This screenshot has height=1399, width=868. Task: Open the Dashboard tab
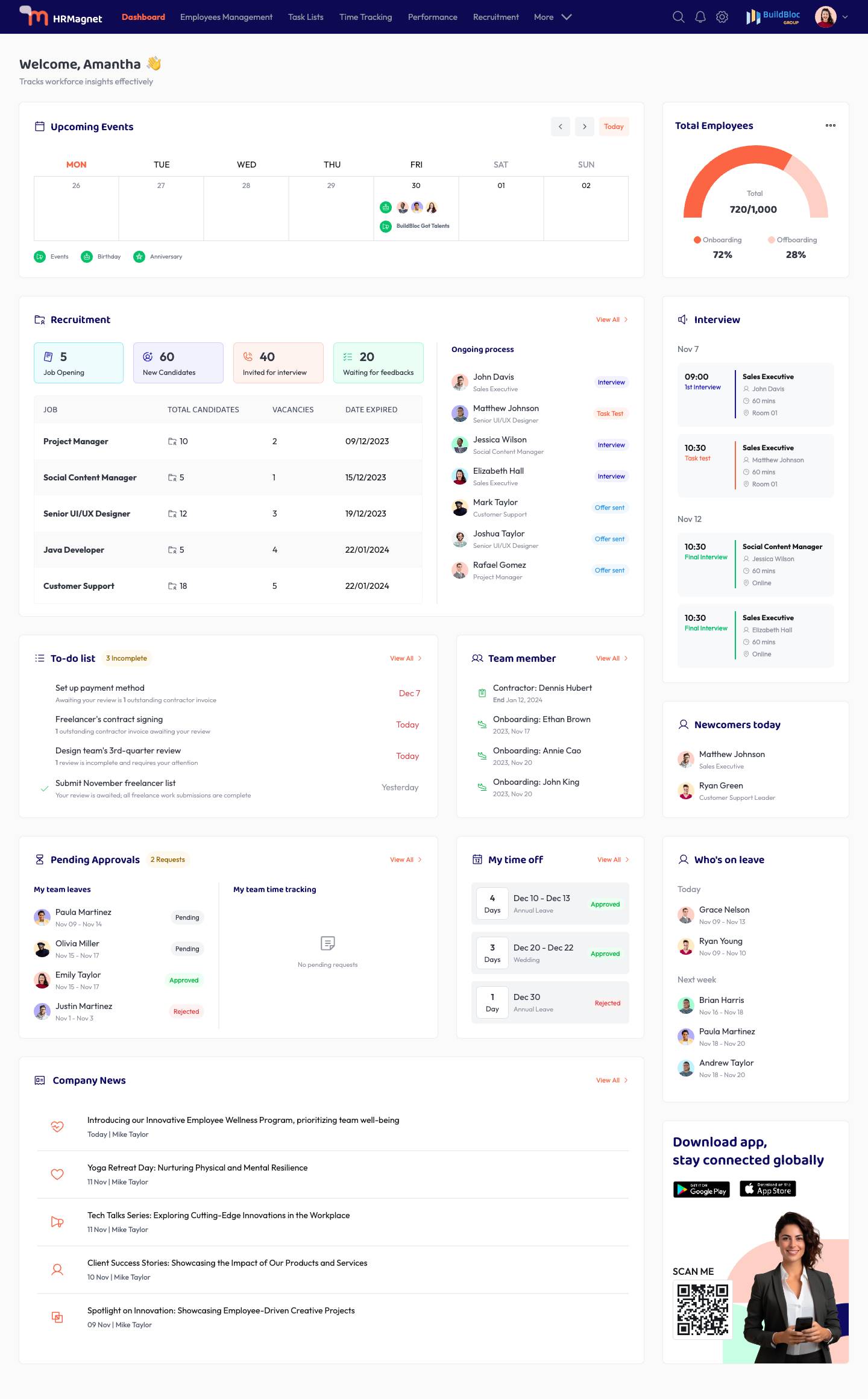coord(143,17)
